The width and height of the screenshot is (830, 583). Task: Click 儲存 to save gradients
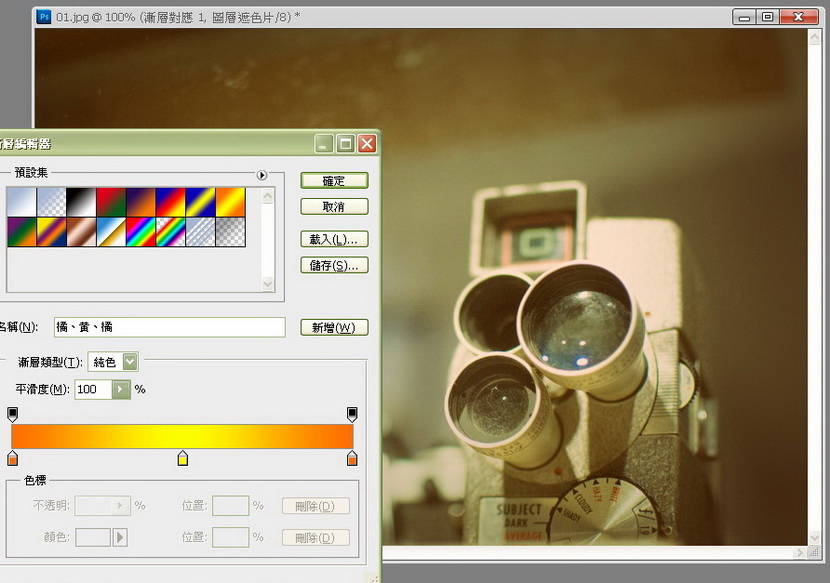(x=334, y=266)
